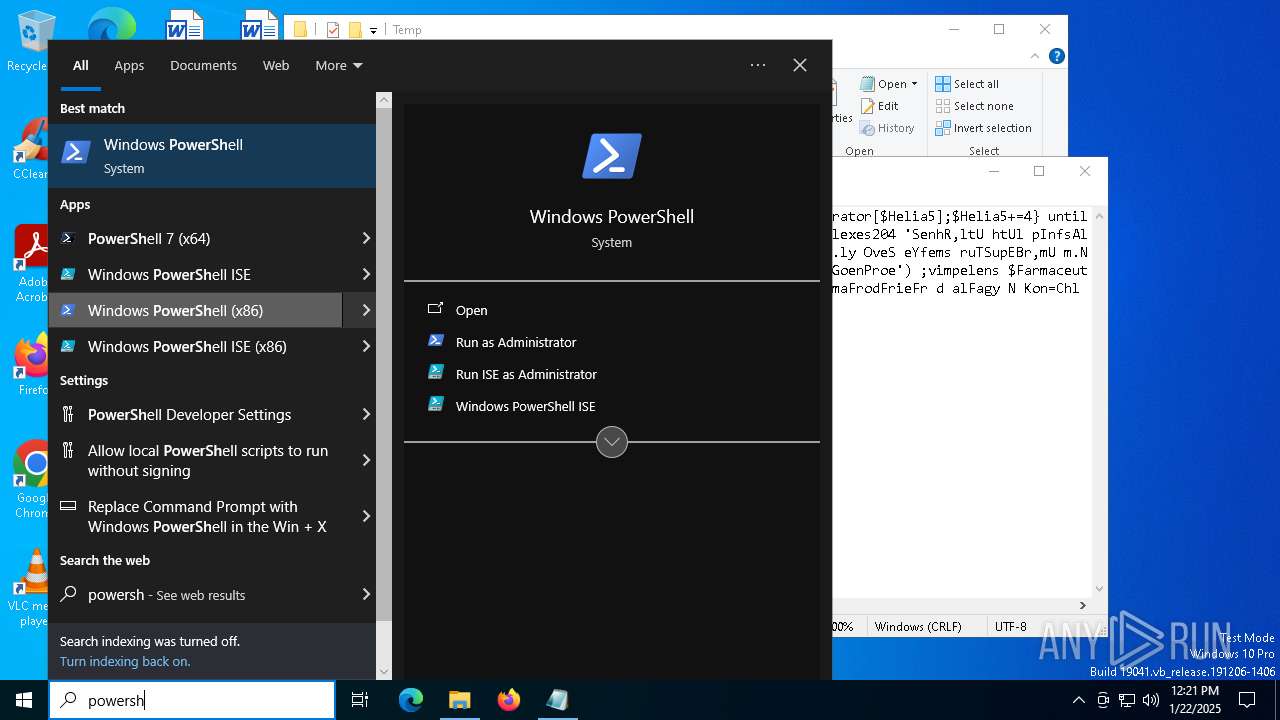1280x720 pixels.
Task: Launch Microsoft Edge from taskbar
Action: [x=411, y=700]
